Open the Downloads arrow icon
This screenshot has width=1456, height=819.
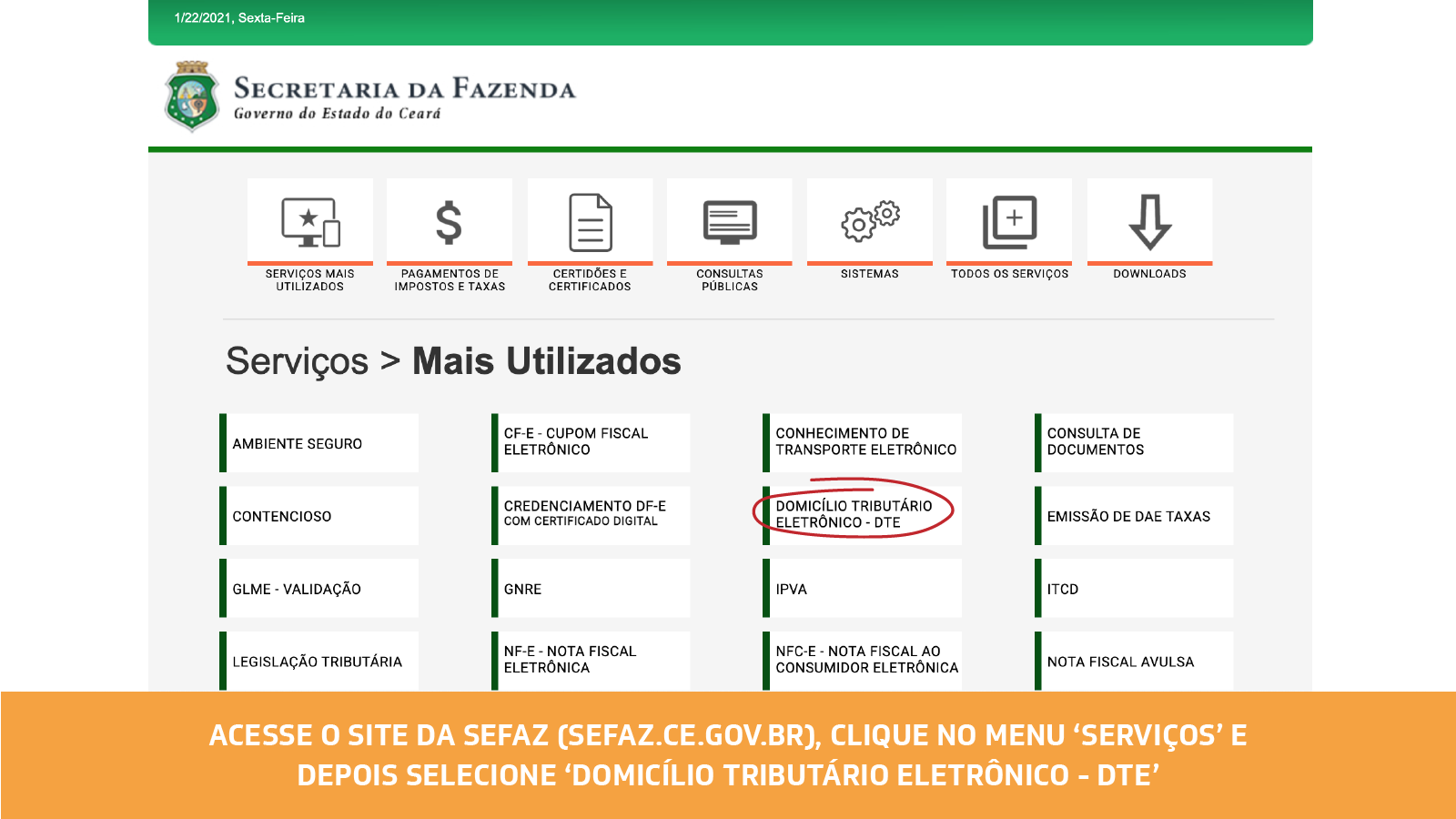(1150, 222)
